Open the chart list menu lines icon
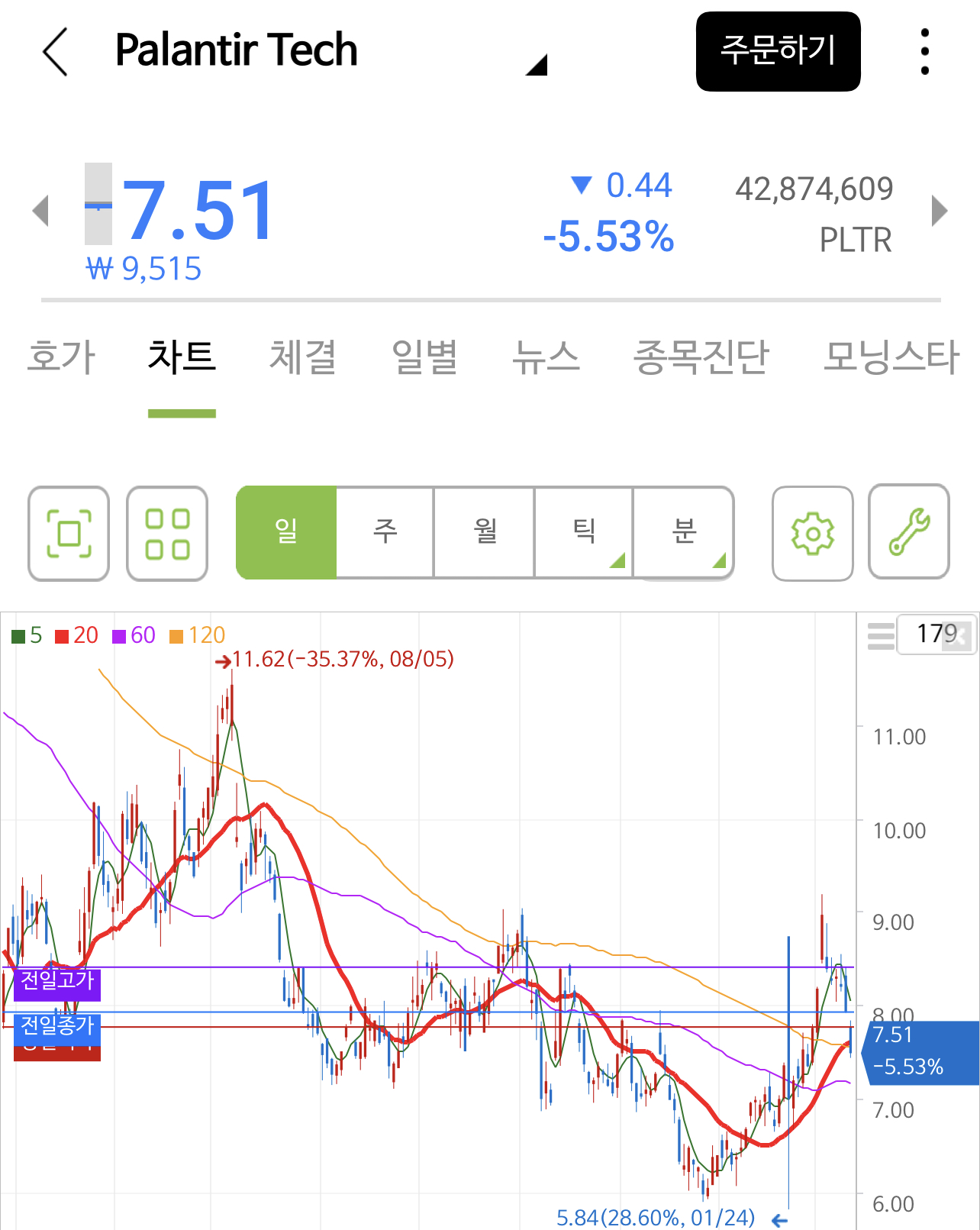The height and width of the screenshot is (1230, 980). (881, 635)
